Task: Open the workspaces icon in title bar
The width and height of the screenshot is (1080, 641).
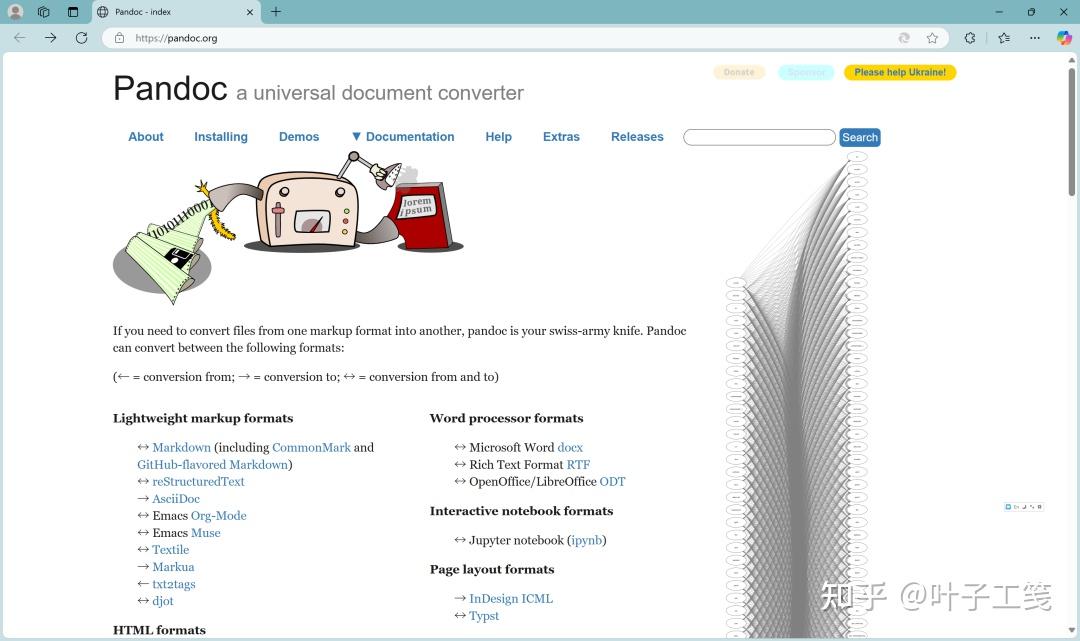Action: tap(43, 12)
